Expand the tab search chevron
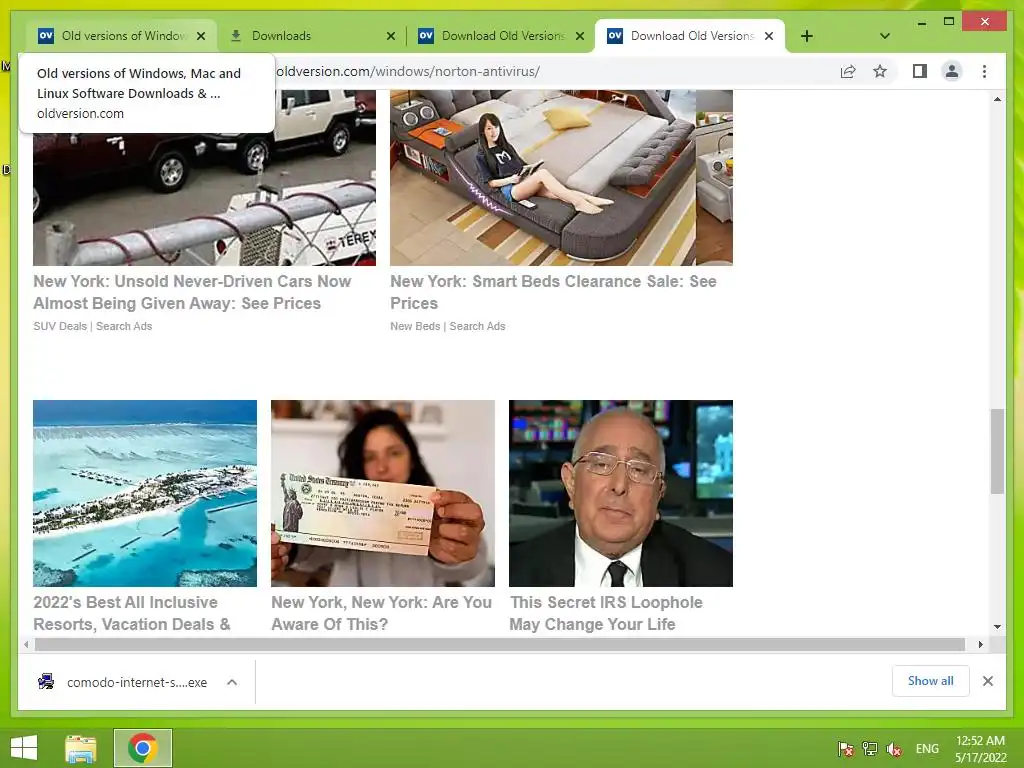 (885, 36)
